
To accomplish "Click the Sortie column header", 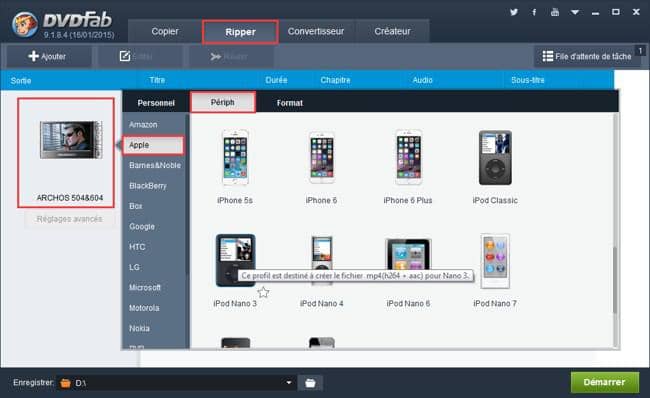I will coord(21,80).
